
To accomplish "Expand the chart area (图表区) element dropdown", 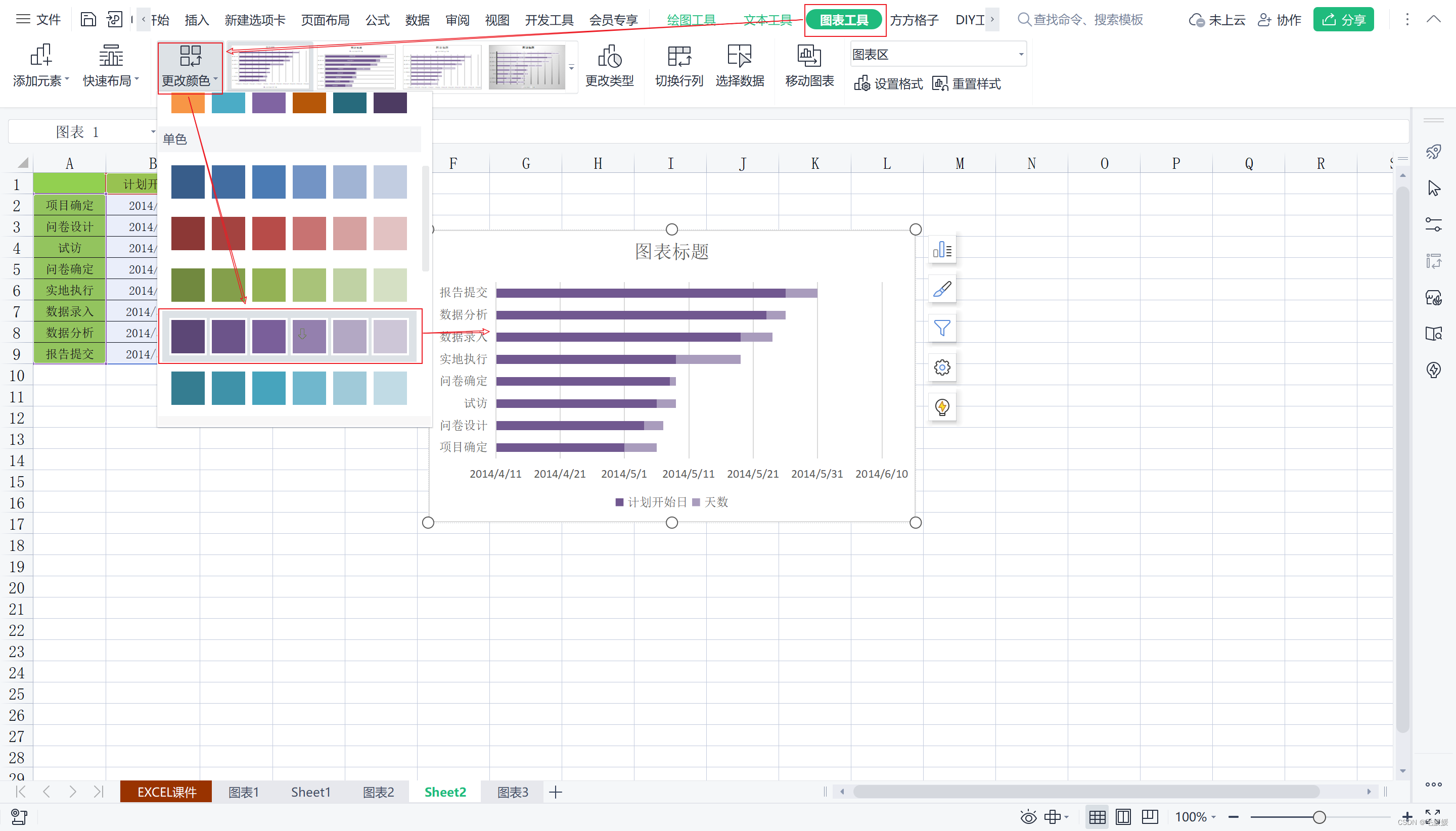I will (1021, 55).
